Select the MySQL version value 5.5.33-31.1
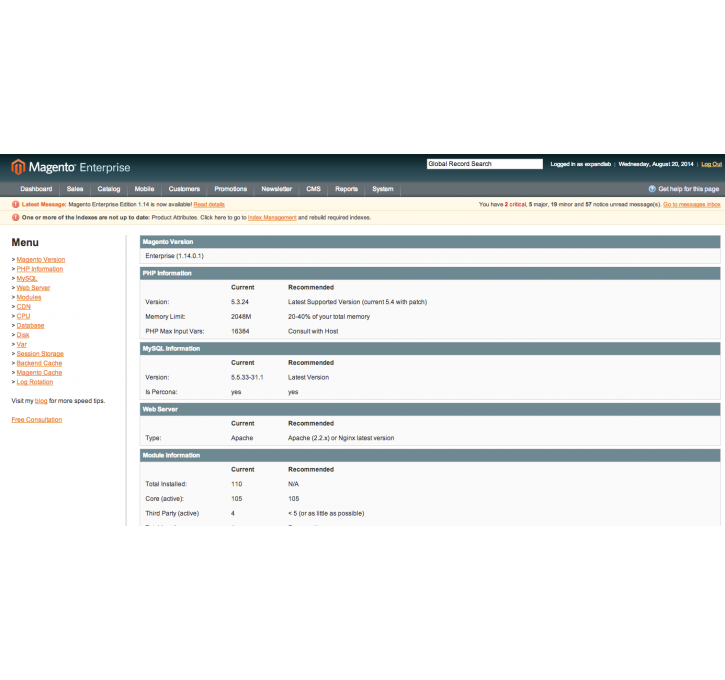725x680 pixels. [247, 377]
